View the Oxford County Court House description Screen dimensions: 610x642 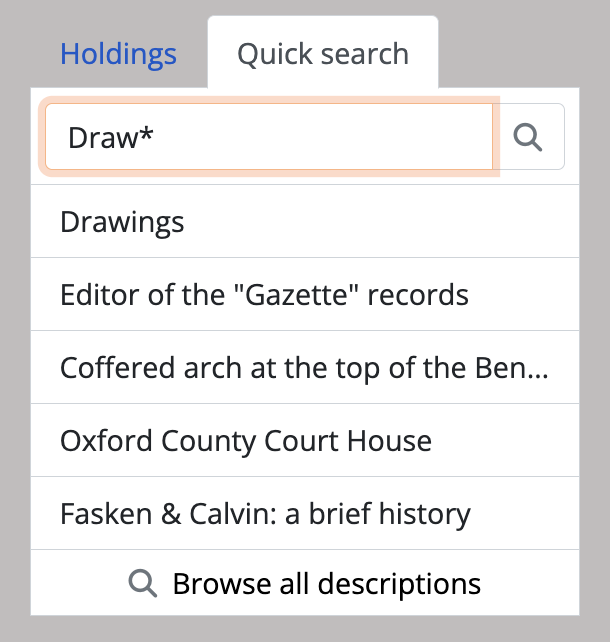pyautogui.click(x=246, y=441)
